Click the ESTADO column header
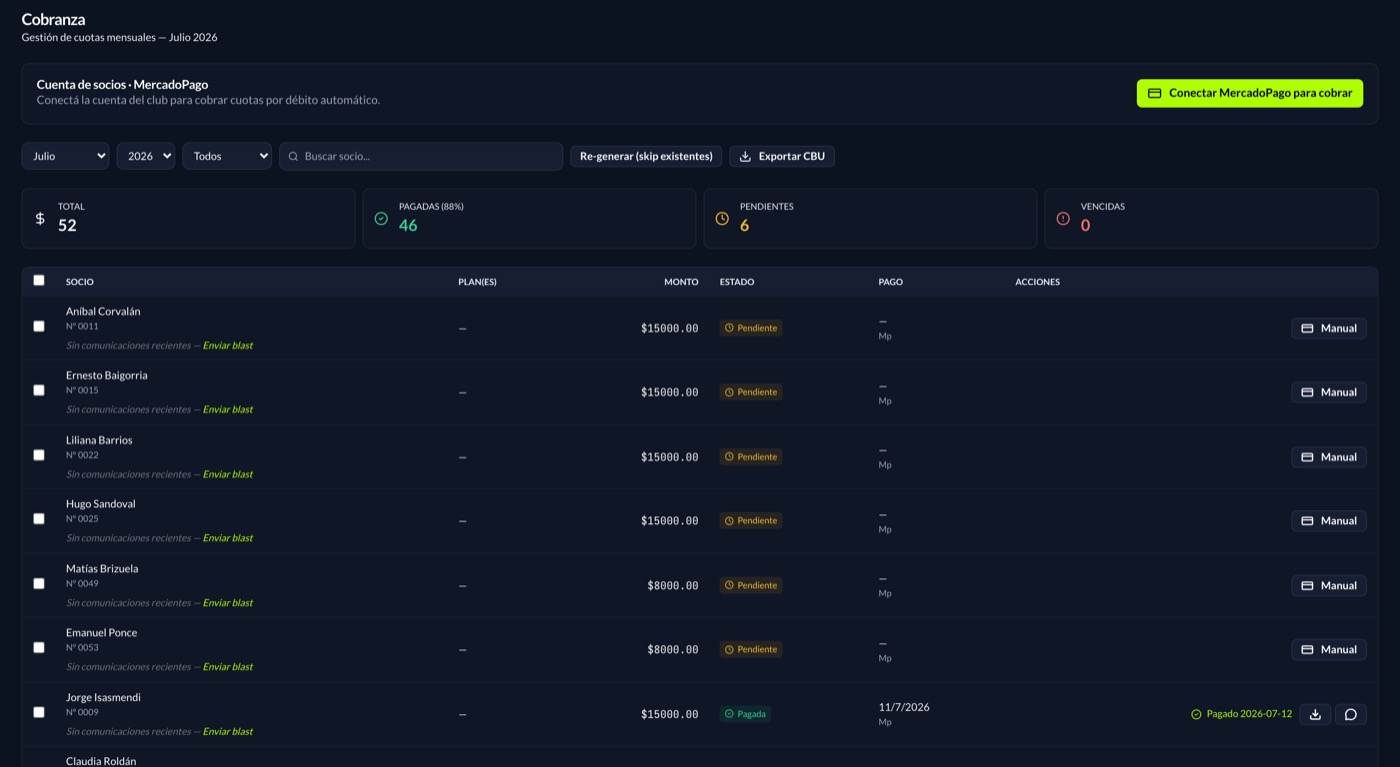 (737, 282)
